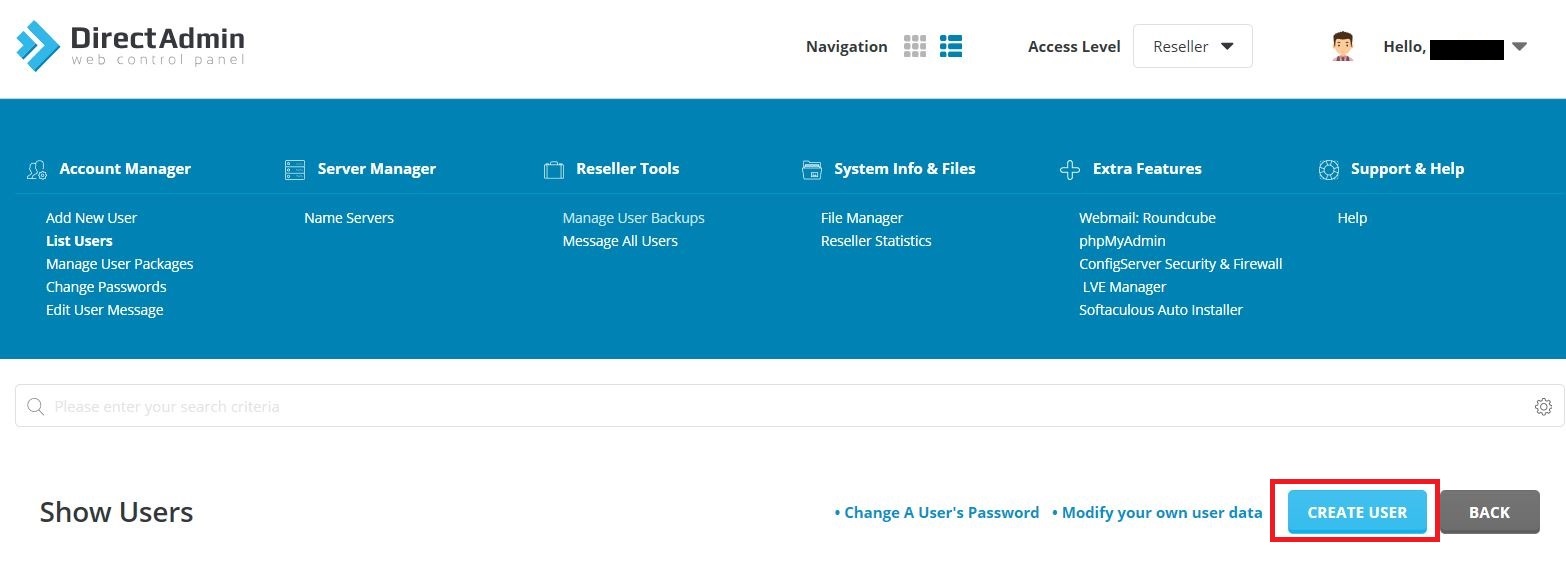
Task: Open System Info & Files heading
Action: pyautogui.click(x=905, y=169)
